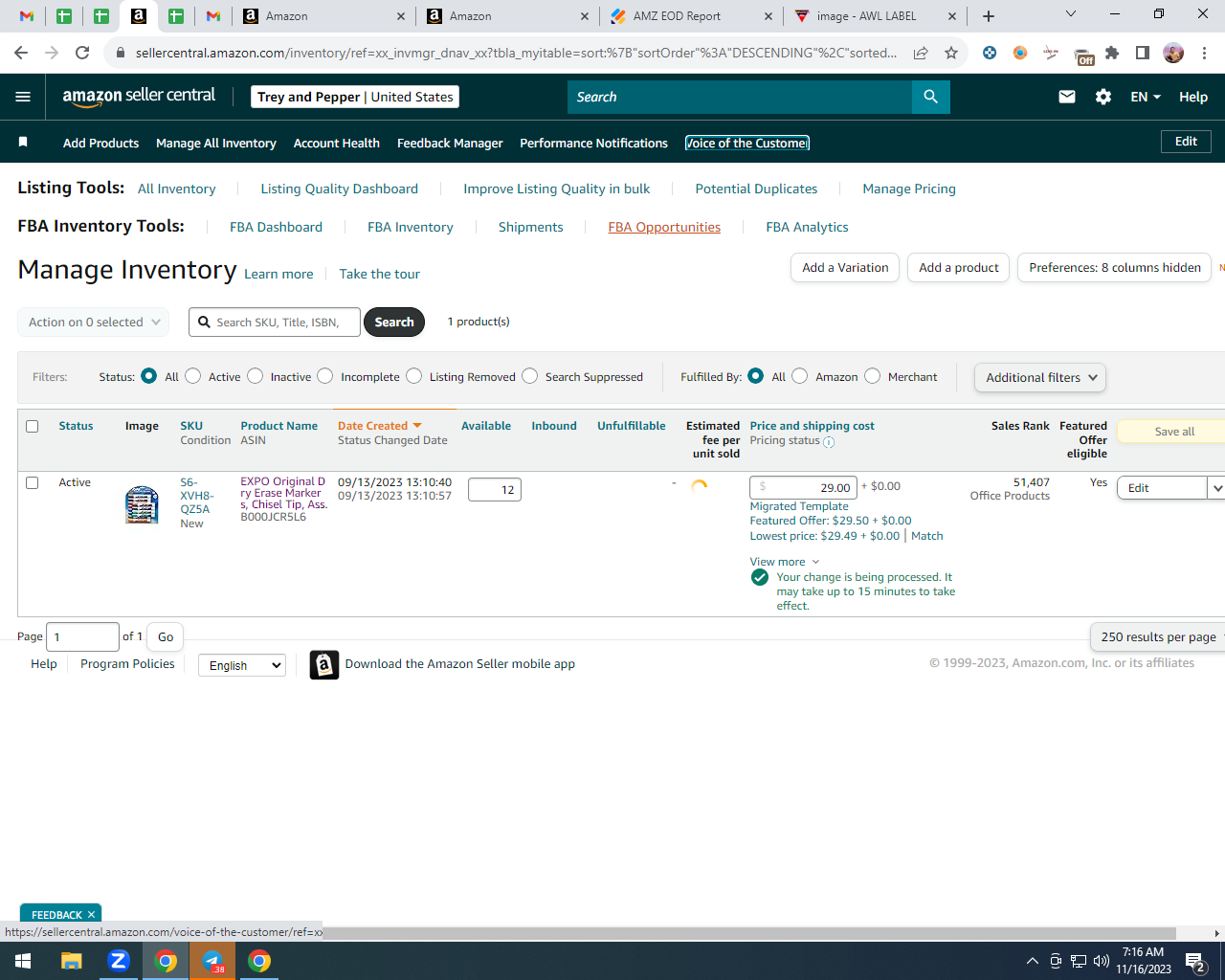1225x980 pixels.
Task: Open the EN language dropdown
Action: click(1146, 97)
